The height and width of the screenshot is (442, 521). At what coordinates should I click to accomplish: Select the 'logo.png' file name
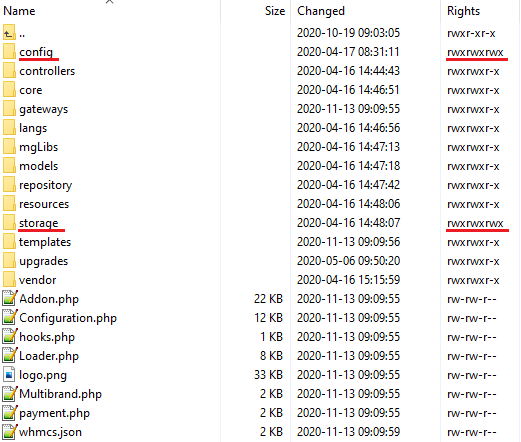point(43,375)
